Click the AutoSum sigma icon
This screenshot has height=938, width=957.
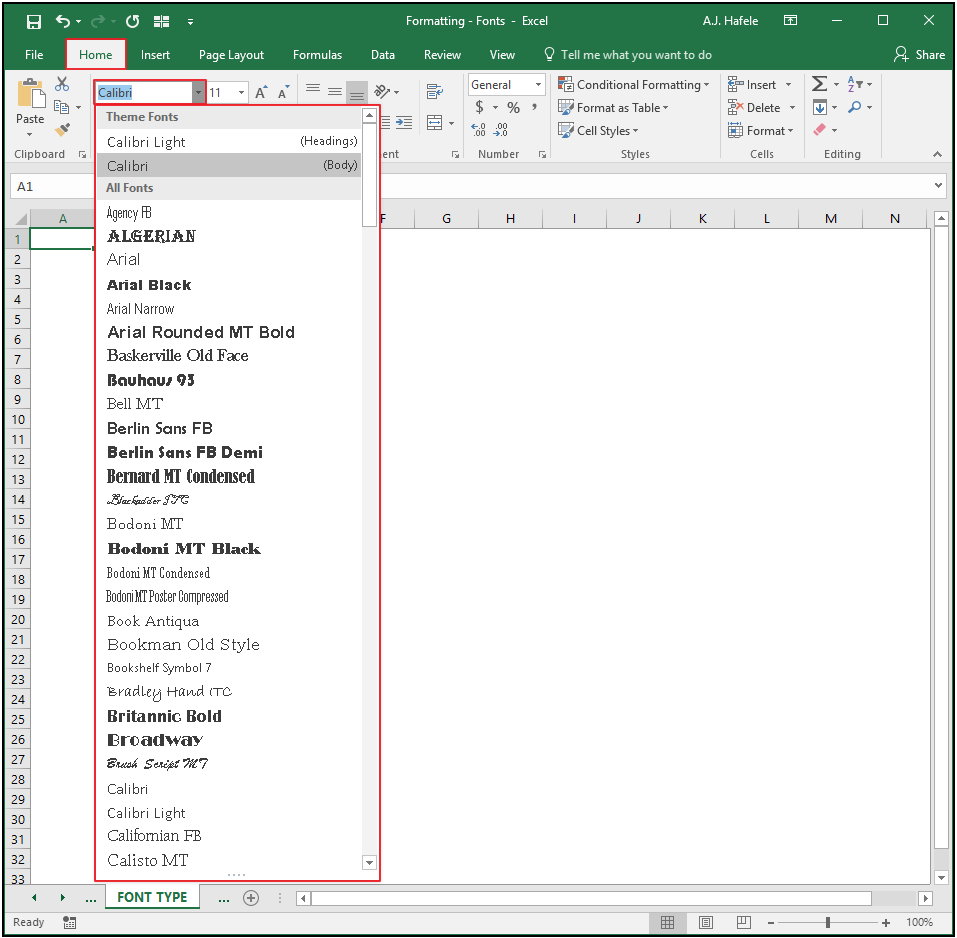(820, 84)
